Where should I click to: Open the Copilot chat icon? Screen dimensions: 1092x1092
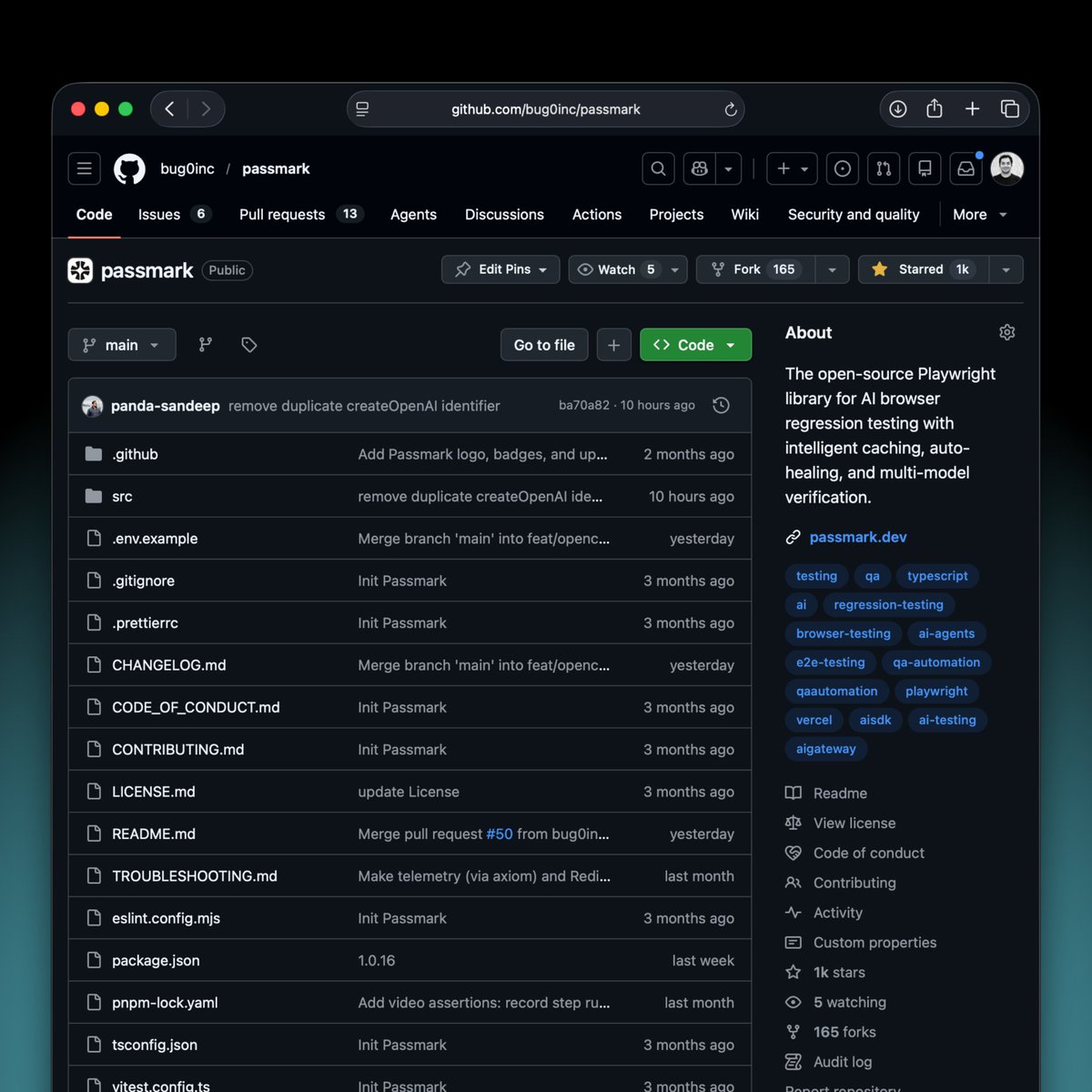tap(699, 168)
